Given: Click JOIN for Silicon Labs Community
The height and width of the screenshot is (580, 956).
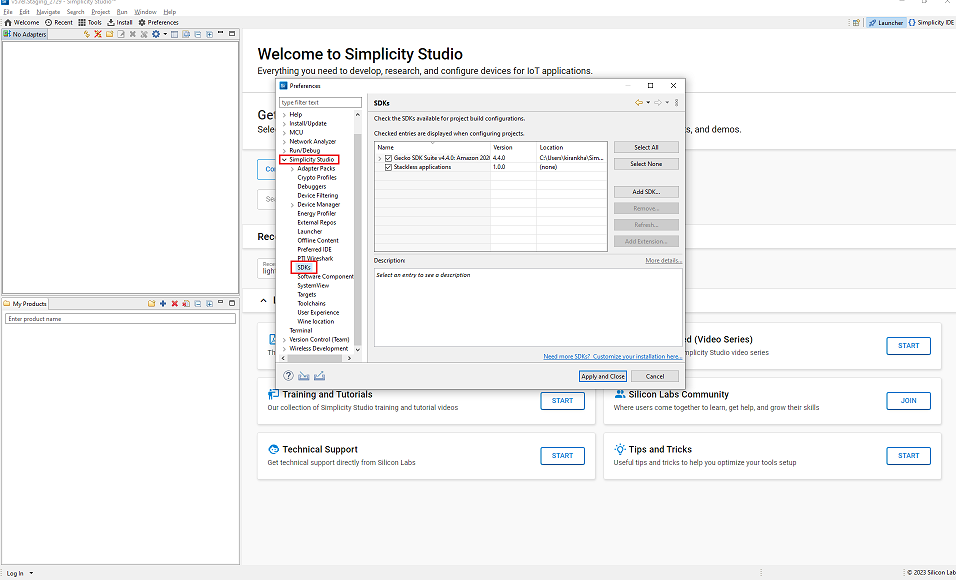Looking at the screenshot, I should pyautogui.click(x=908, y=401).
